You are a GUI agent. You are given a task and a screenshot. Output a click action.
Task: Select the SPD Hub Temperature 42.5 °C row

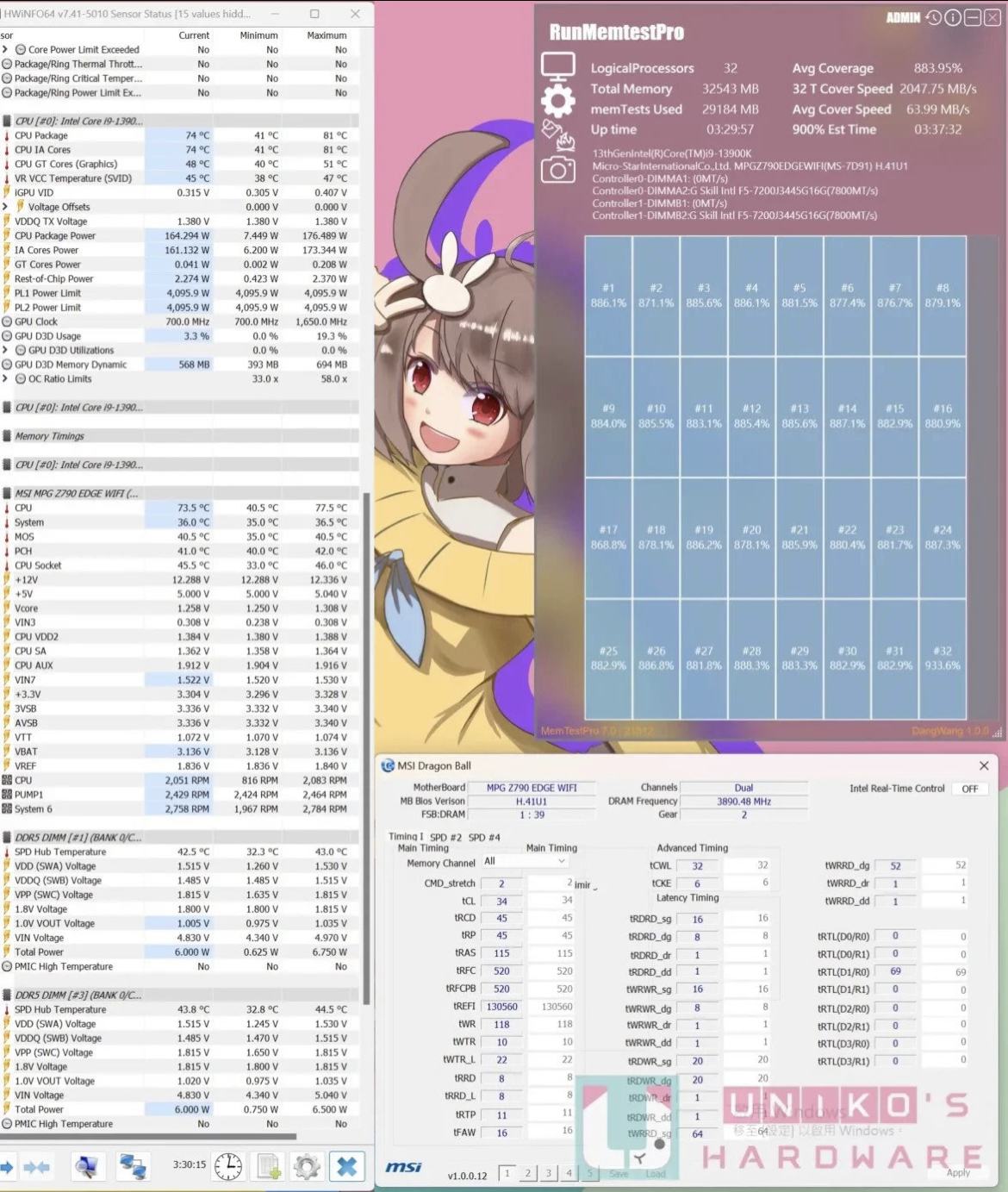pos(179,852)
